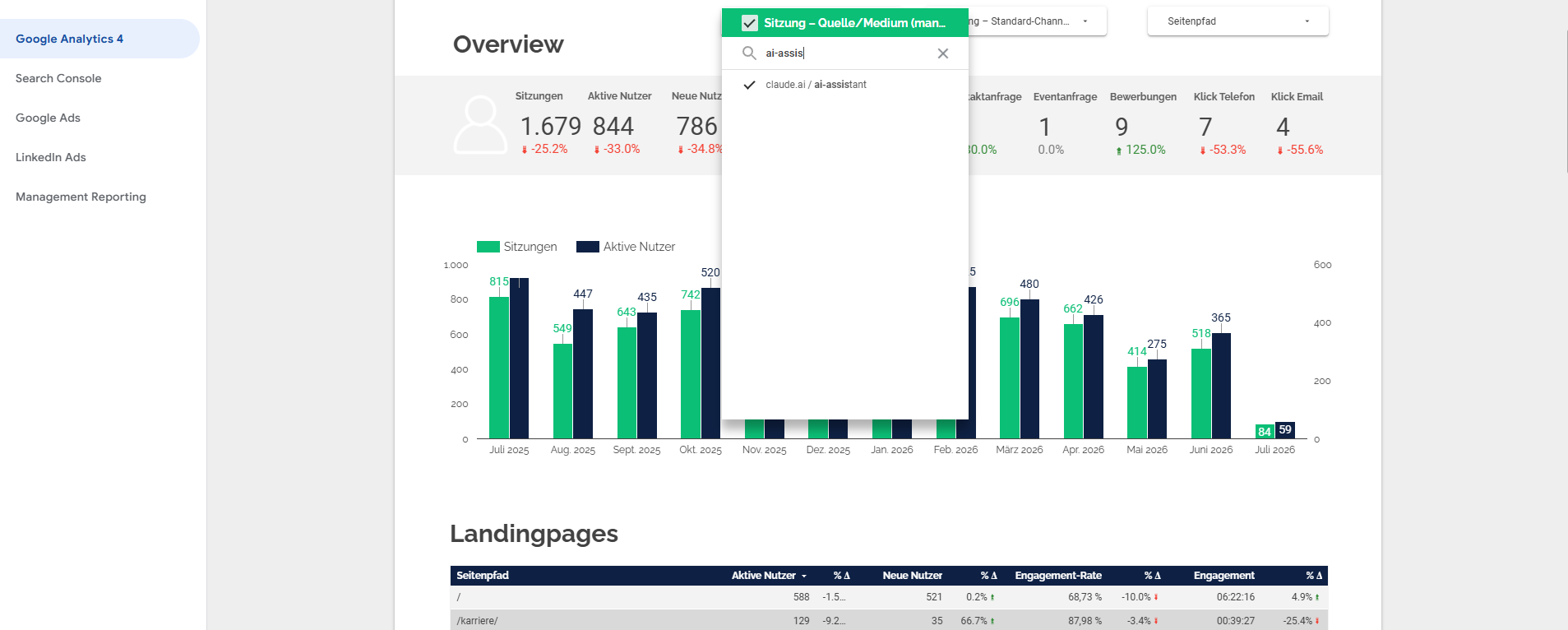1568x630 pixels.
Task: Click the Klick Telefon value 7
Action: [1205, 127]
